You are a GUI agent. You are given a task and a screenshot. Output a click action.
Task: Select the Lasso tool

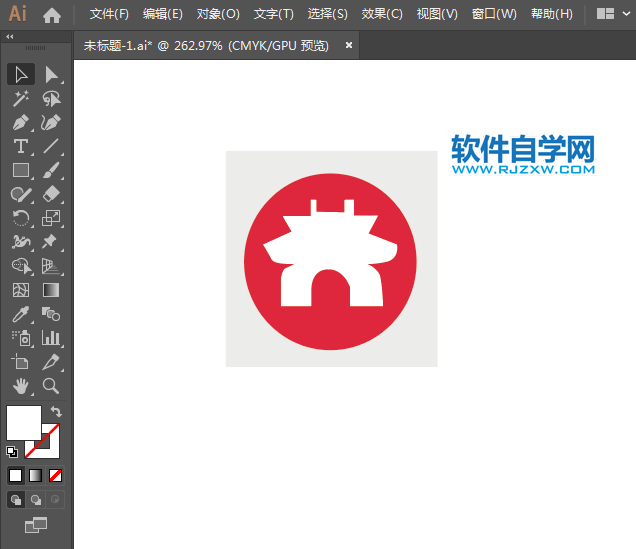[51, 99]
